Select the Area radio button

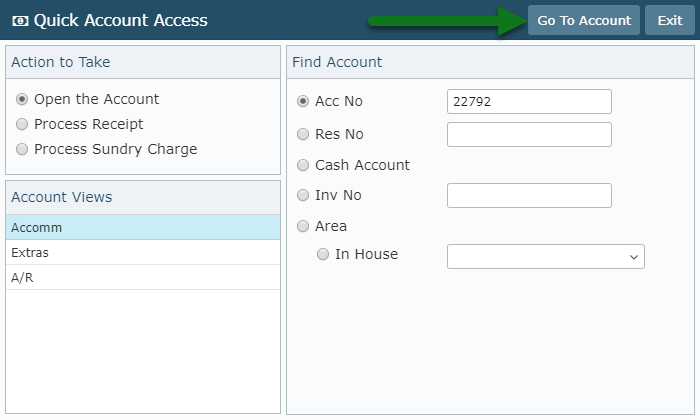(303, 226)
